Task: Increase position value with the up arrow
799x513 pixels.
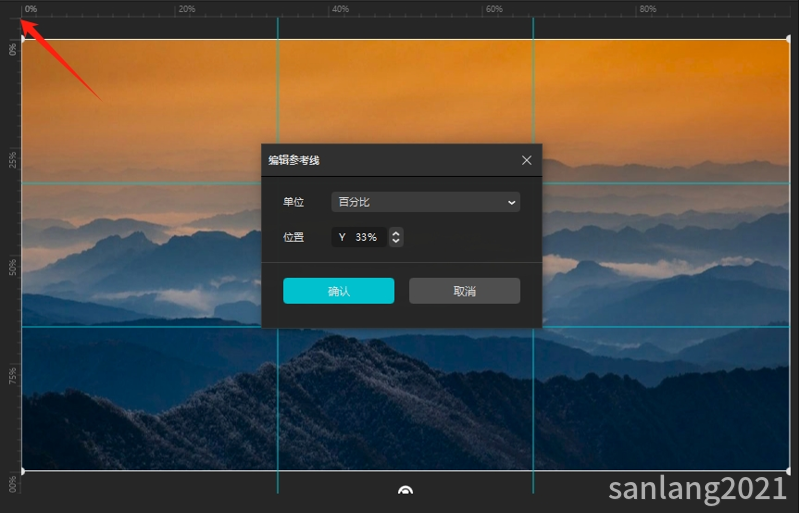Action: [x=396, y=233]
